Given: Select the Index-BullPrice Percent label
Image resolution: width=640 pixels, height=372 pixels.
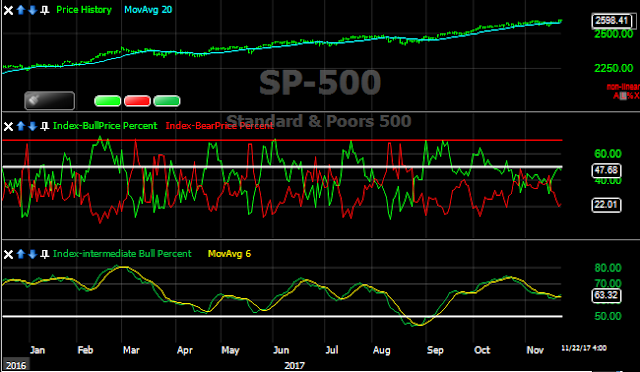Looking at the screenshot, I should 105,126.
